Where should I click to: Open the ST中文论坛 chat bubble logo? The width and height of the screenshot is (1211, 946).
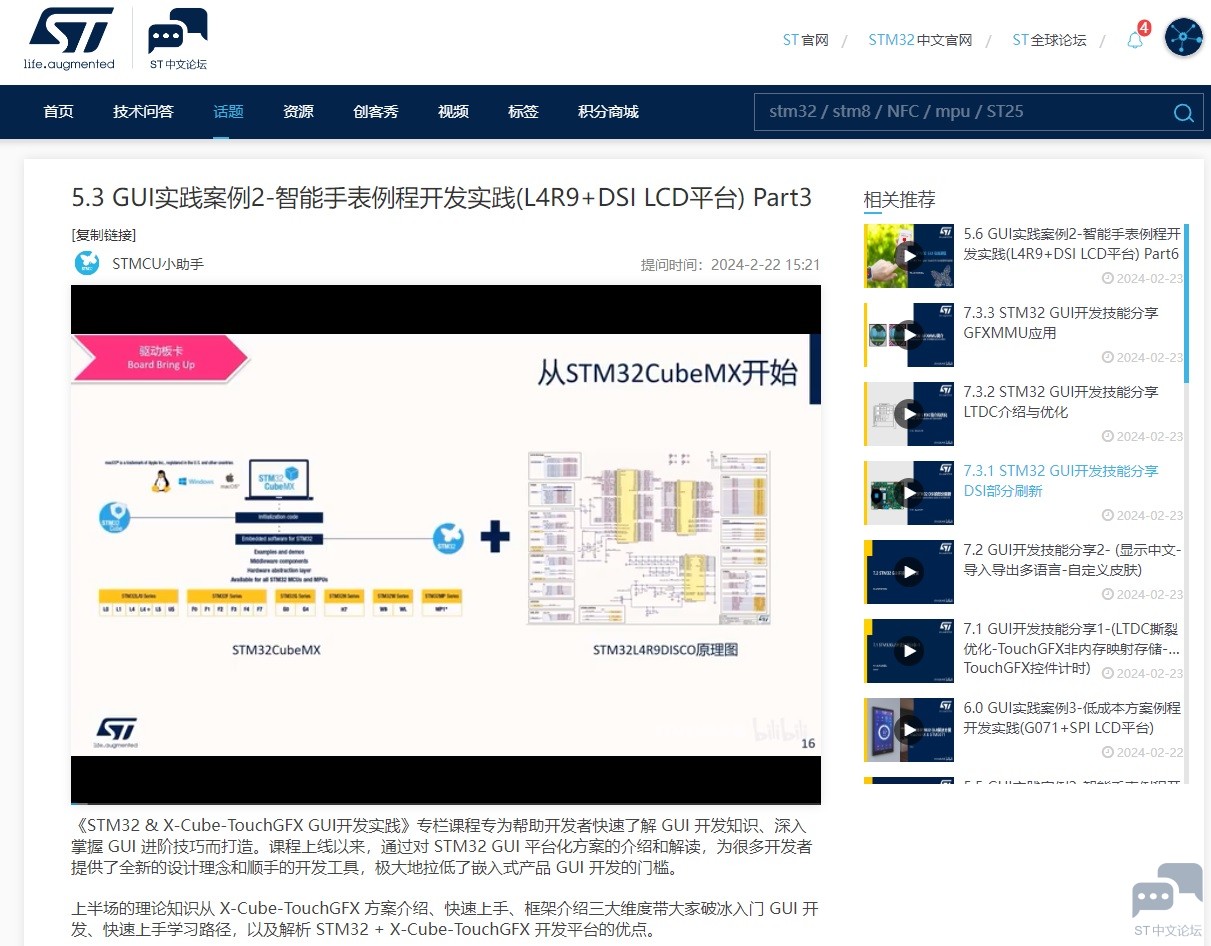coord(178,39)
